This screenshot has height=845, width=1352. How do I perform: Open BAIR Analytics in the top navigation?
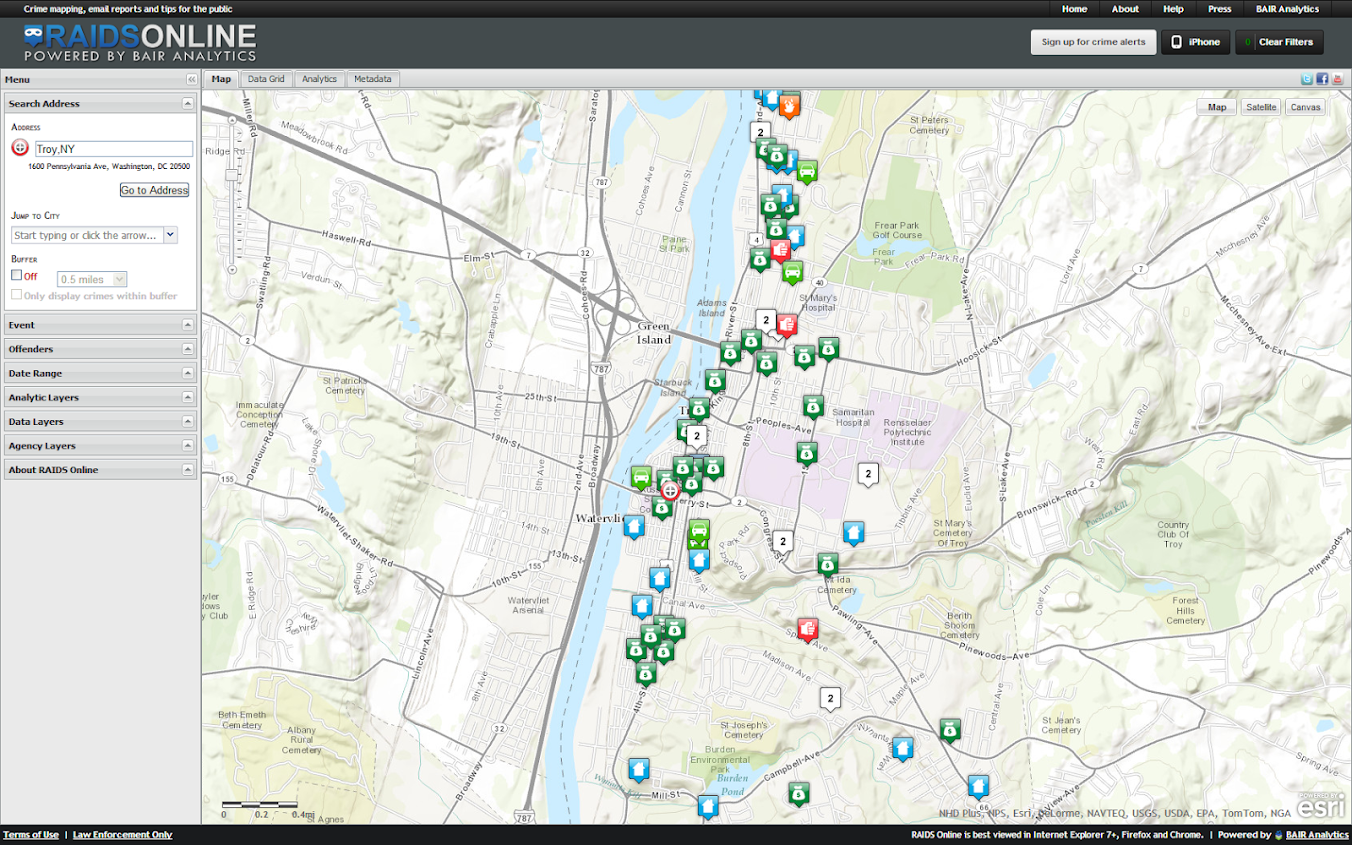pos(1287,9)
